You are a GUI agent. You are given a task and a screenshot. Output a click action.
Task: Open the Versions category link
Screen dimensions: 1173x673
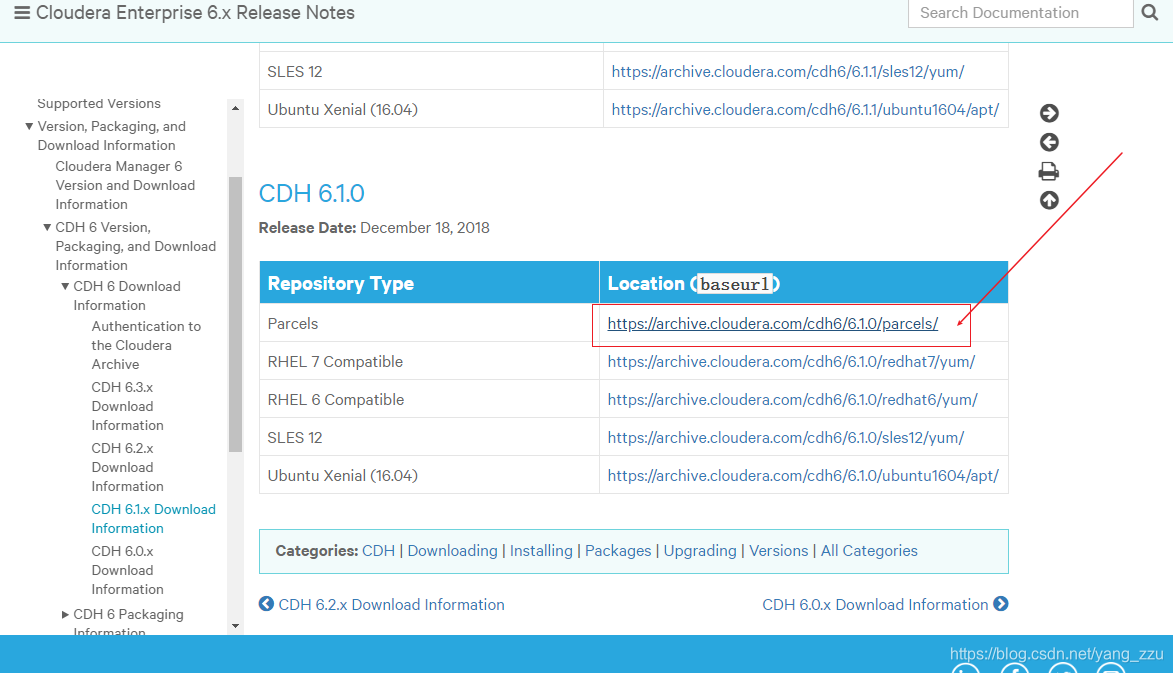[x=778, y=551]
